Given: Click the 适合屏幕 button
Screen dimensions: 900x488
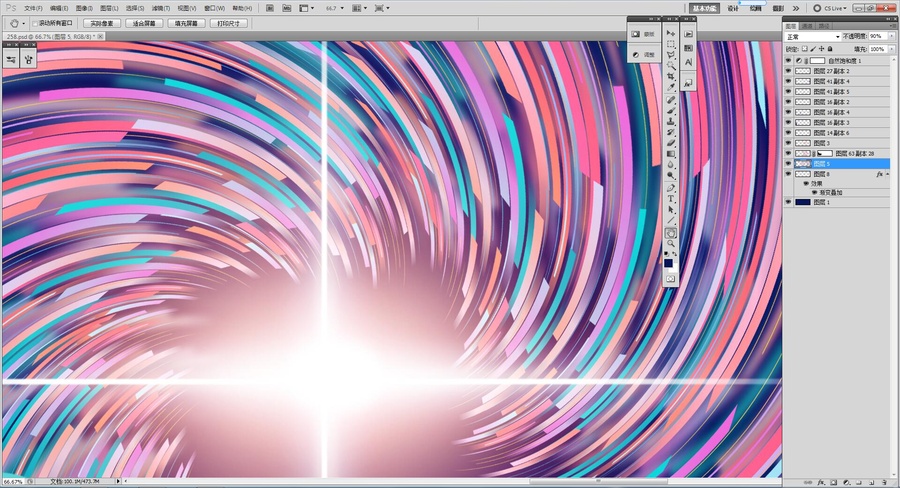Looking at the screenshot, I should pyautogui.click(x=144, y=24).
